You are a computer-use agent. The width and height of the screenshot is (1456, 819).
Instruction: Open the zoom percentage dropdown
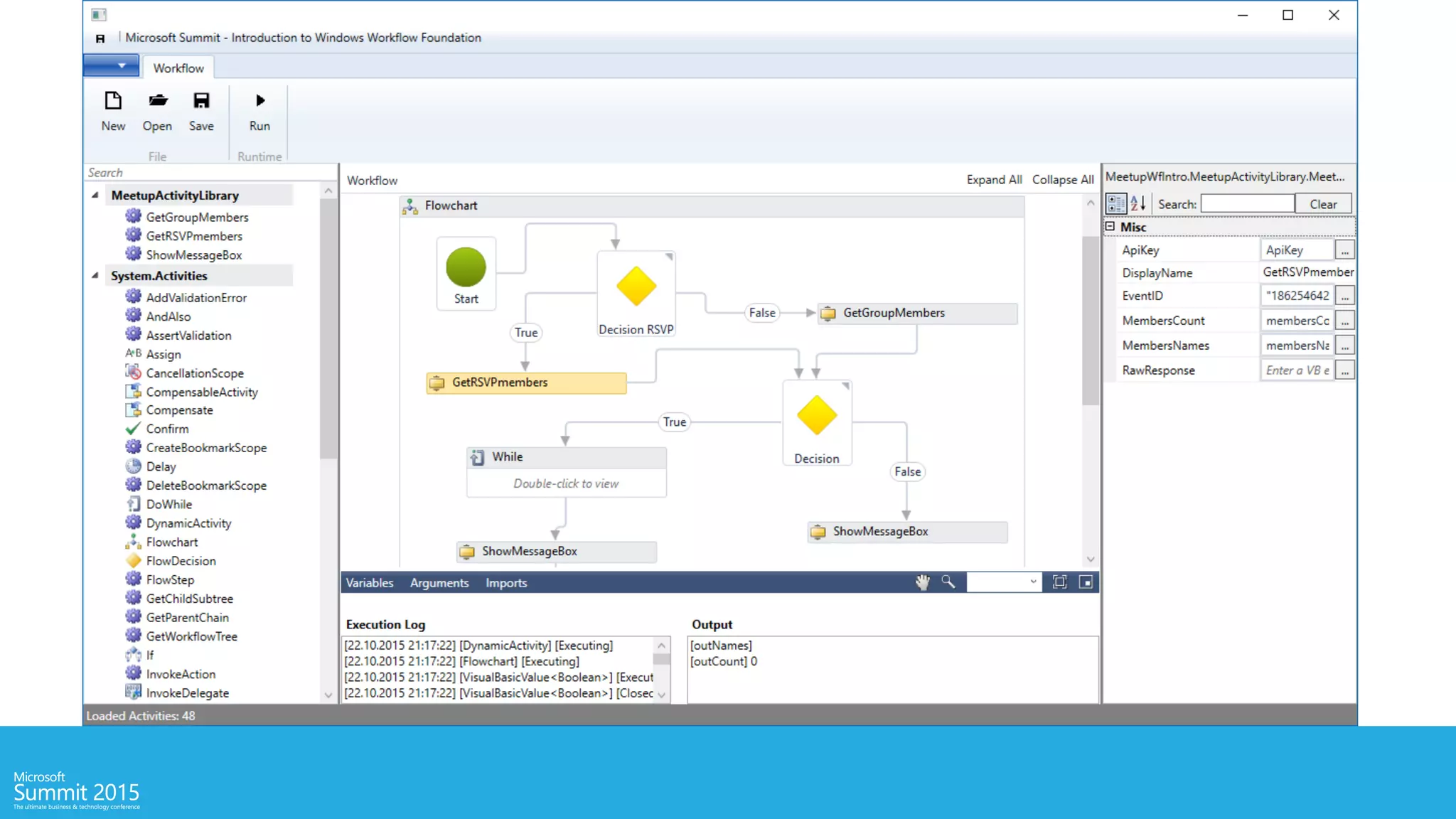[x=1032, y=582]
